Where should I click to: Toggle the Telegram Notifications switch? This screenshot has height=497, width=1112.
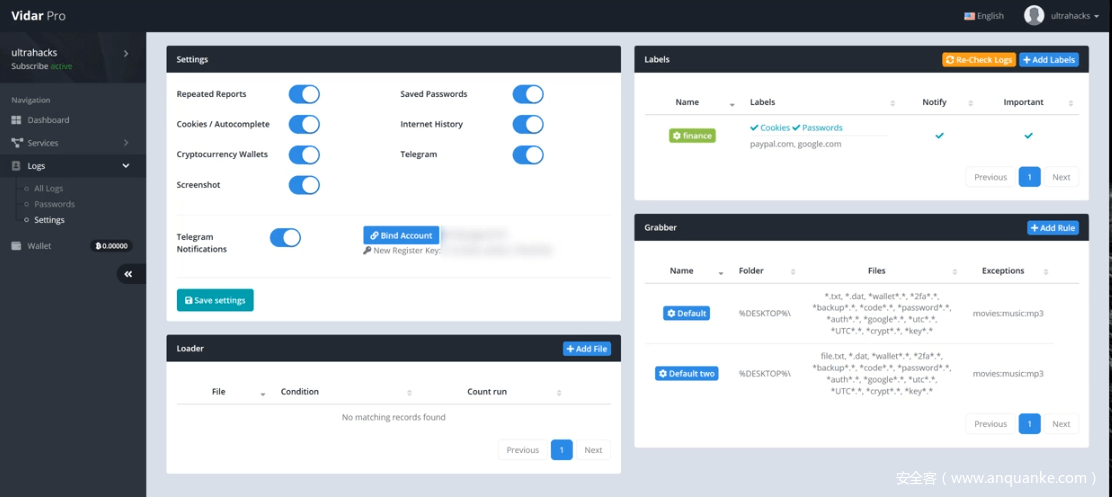[285, 238]
